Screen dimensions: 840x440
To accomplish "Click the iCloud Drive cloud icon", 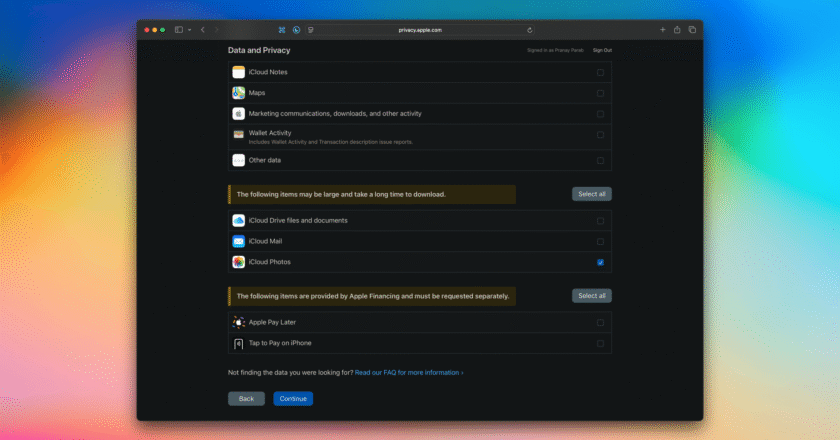I will click(x=238, y=220).
